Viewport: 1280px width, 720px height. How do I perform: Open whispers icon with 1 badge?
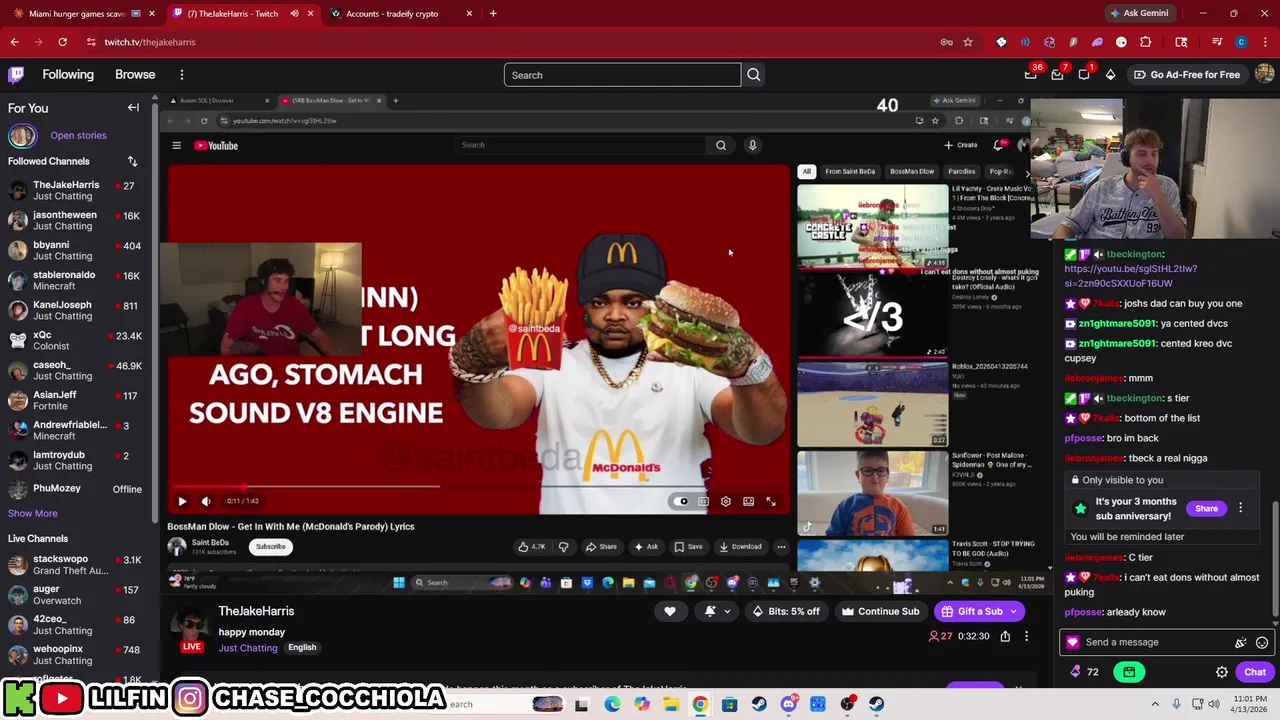[x=1084, y=74]
